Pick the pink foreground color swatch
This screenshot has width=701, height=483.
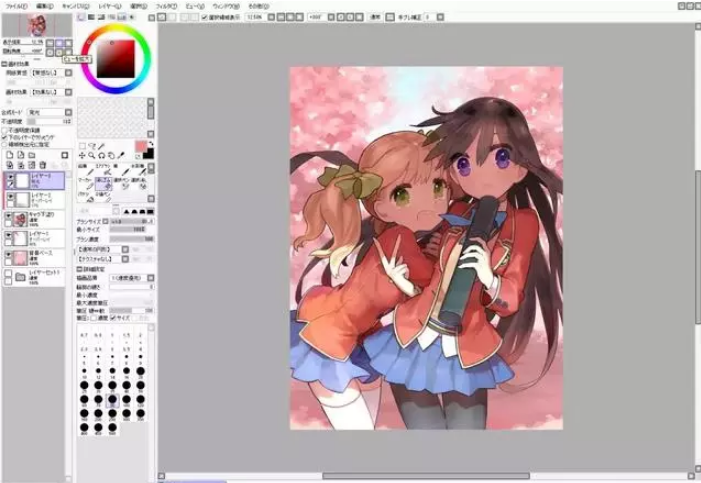141,146
